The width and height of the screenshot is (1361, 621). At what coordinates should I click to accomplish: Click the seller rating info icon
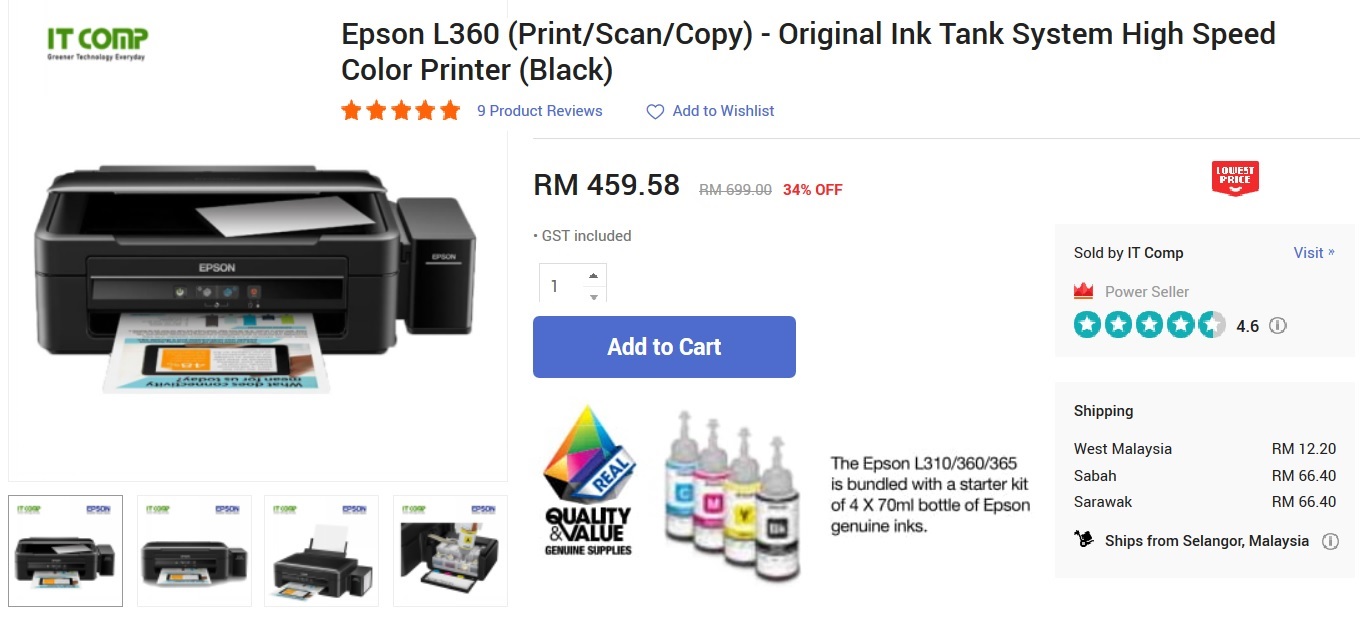click(1277, 326)
